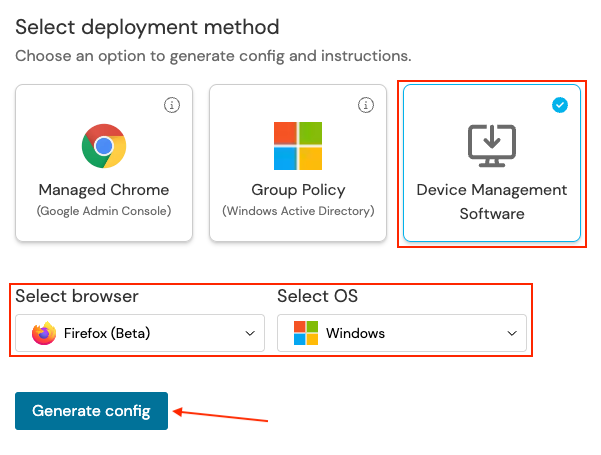
Task: Click the Managed Chrome info icon
Action: tap(172, 105)
